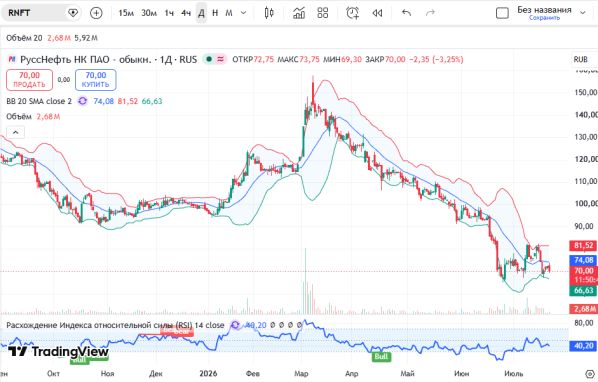Open chart settings gear at bottom right

coord(590,374)
